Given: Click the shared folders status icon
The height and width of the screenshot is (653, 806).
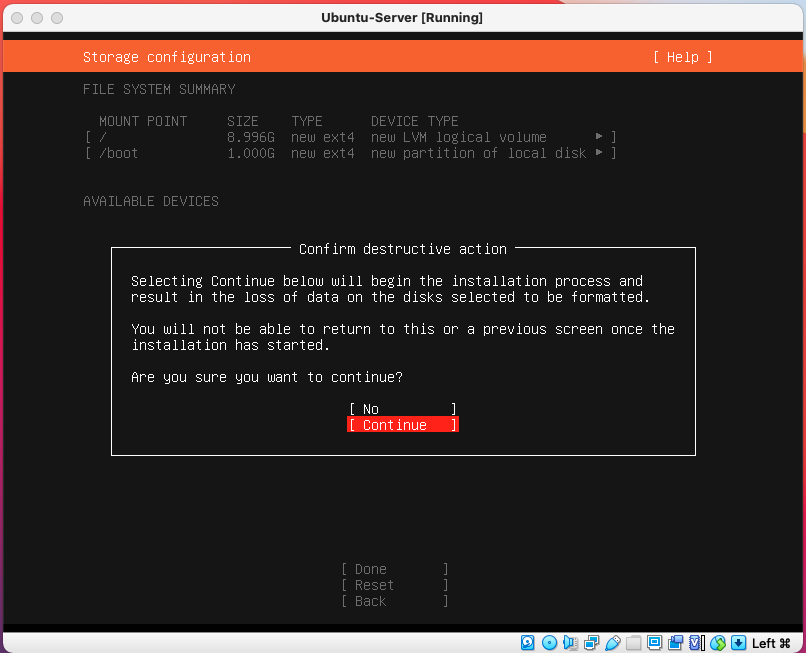Looking at the screenshot, I should tap(633, 642).
